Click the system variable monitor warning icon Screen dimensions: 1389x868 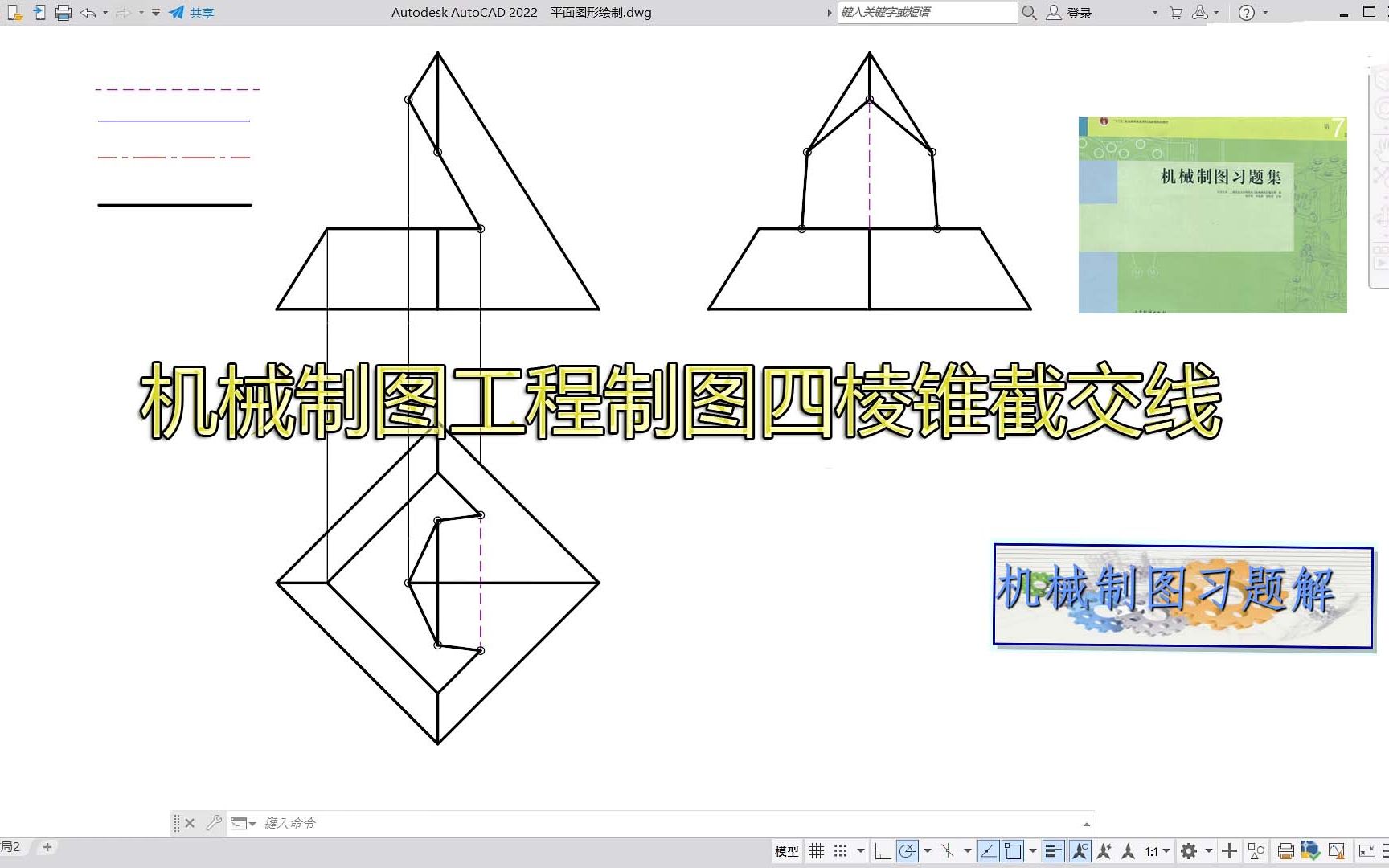pos(1337,851)
